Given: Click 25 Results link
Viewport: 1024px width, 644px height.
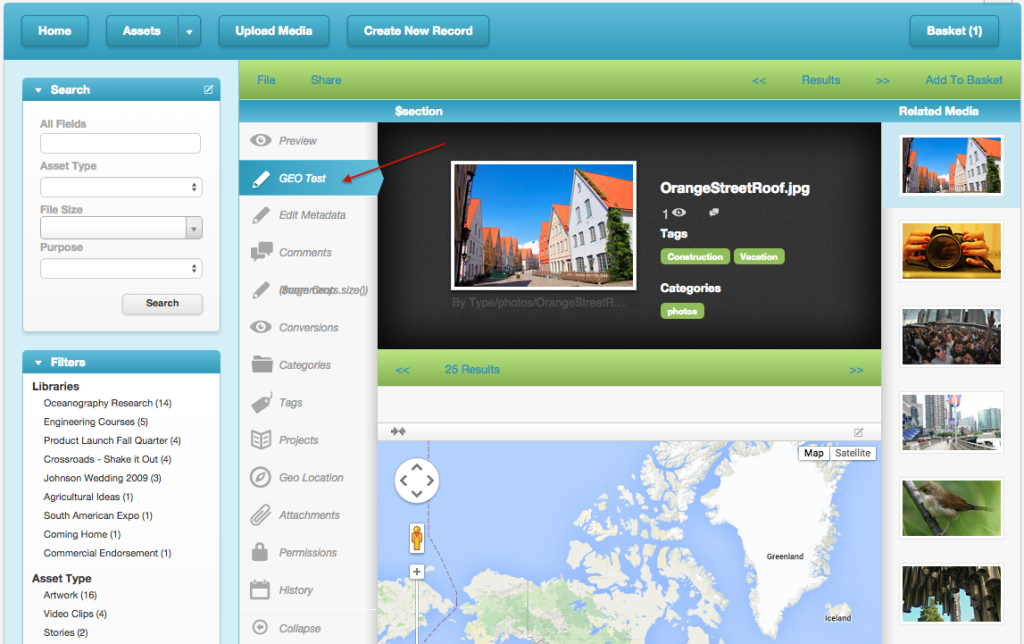Looking at the screenshot, I should 472,369.
